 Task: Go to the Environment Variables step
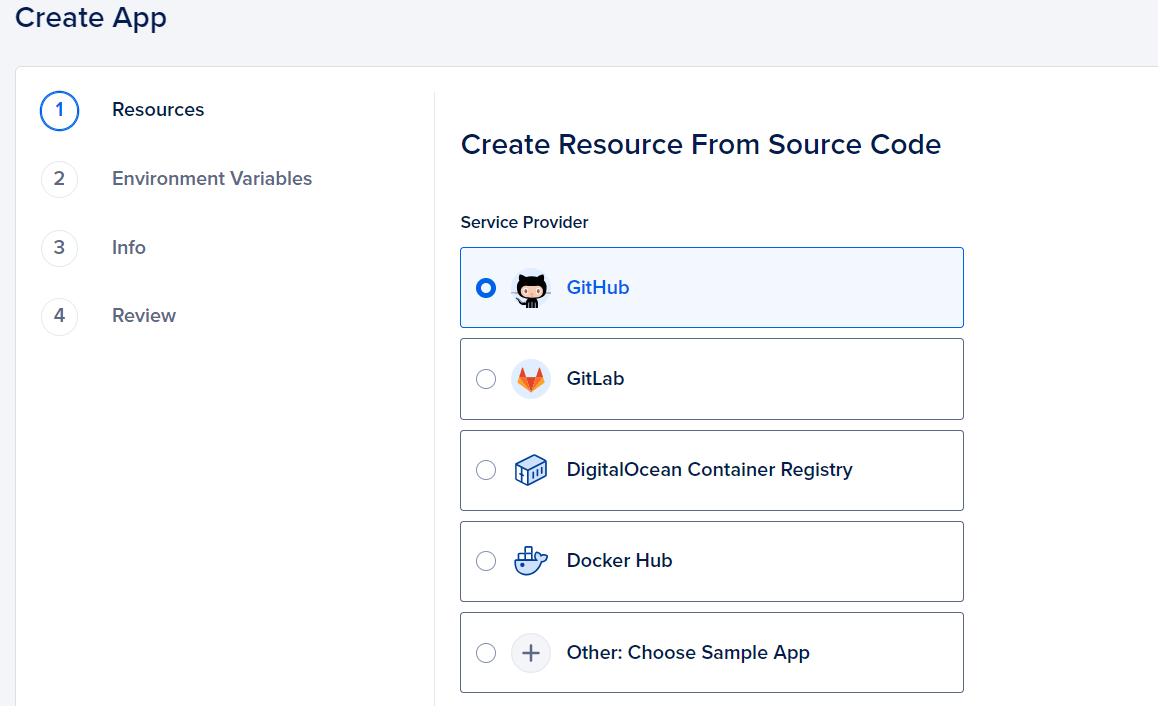[212, 179]
